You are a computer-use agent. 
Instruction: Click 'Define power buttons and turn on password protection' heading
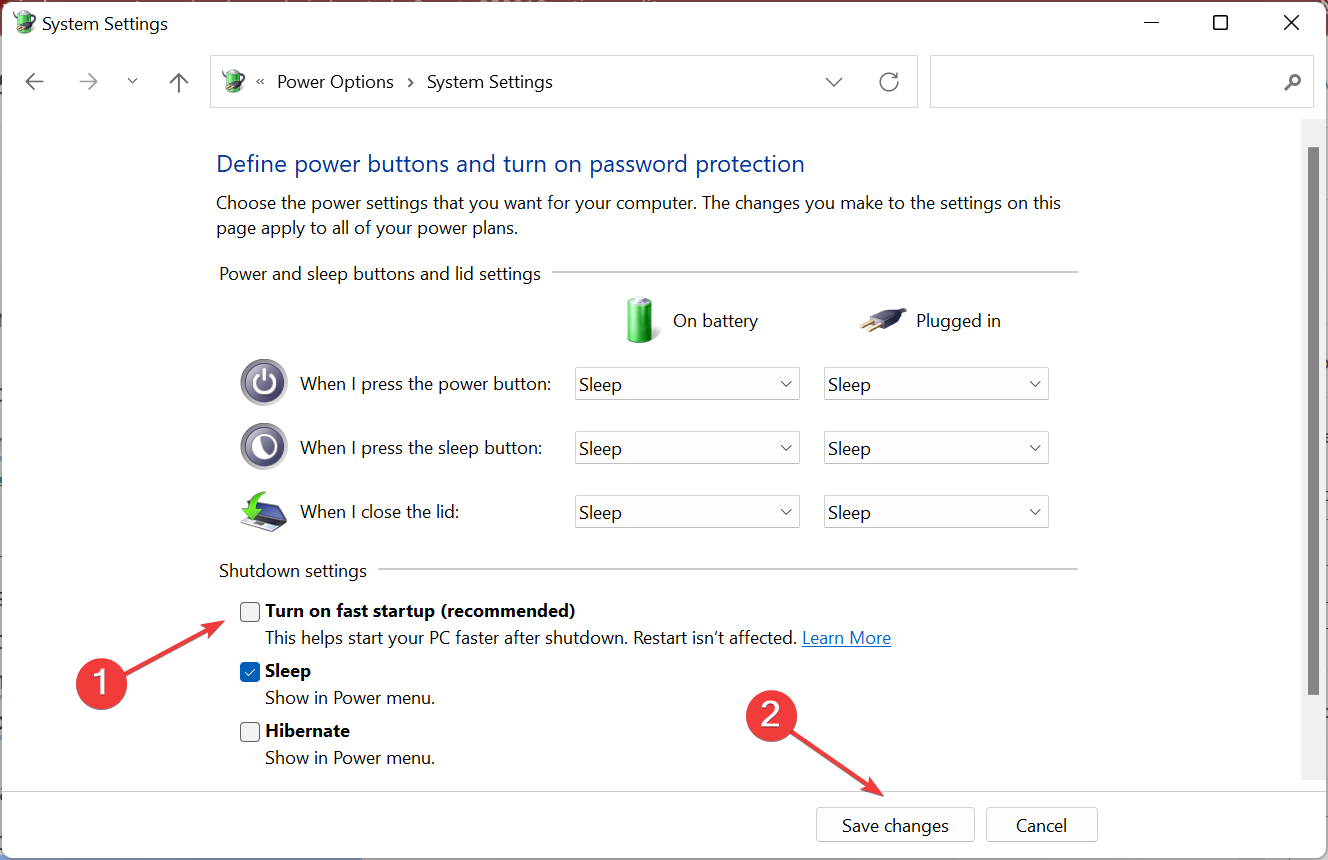tap(510, 164)
